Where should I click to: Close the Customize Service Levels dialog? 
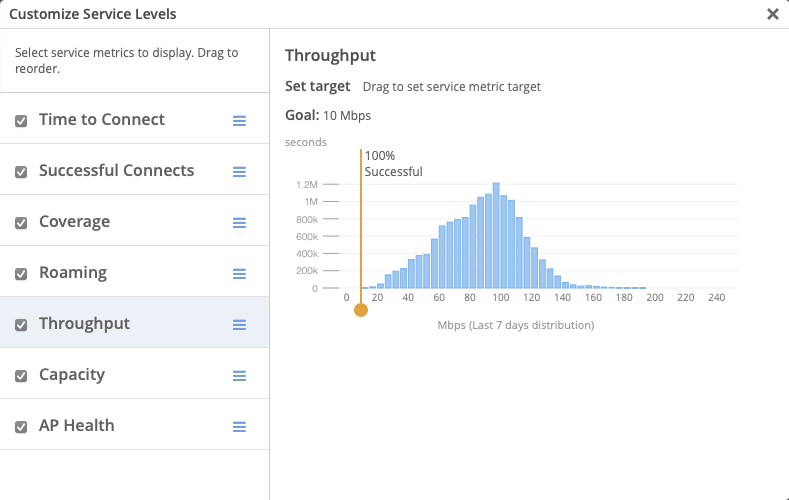point(772,14)
